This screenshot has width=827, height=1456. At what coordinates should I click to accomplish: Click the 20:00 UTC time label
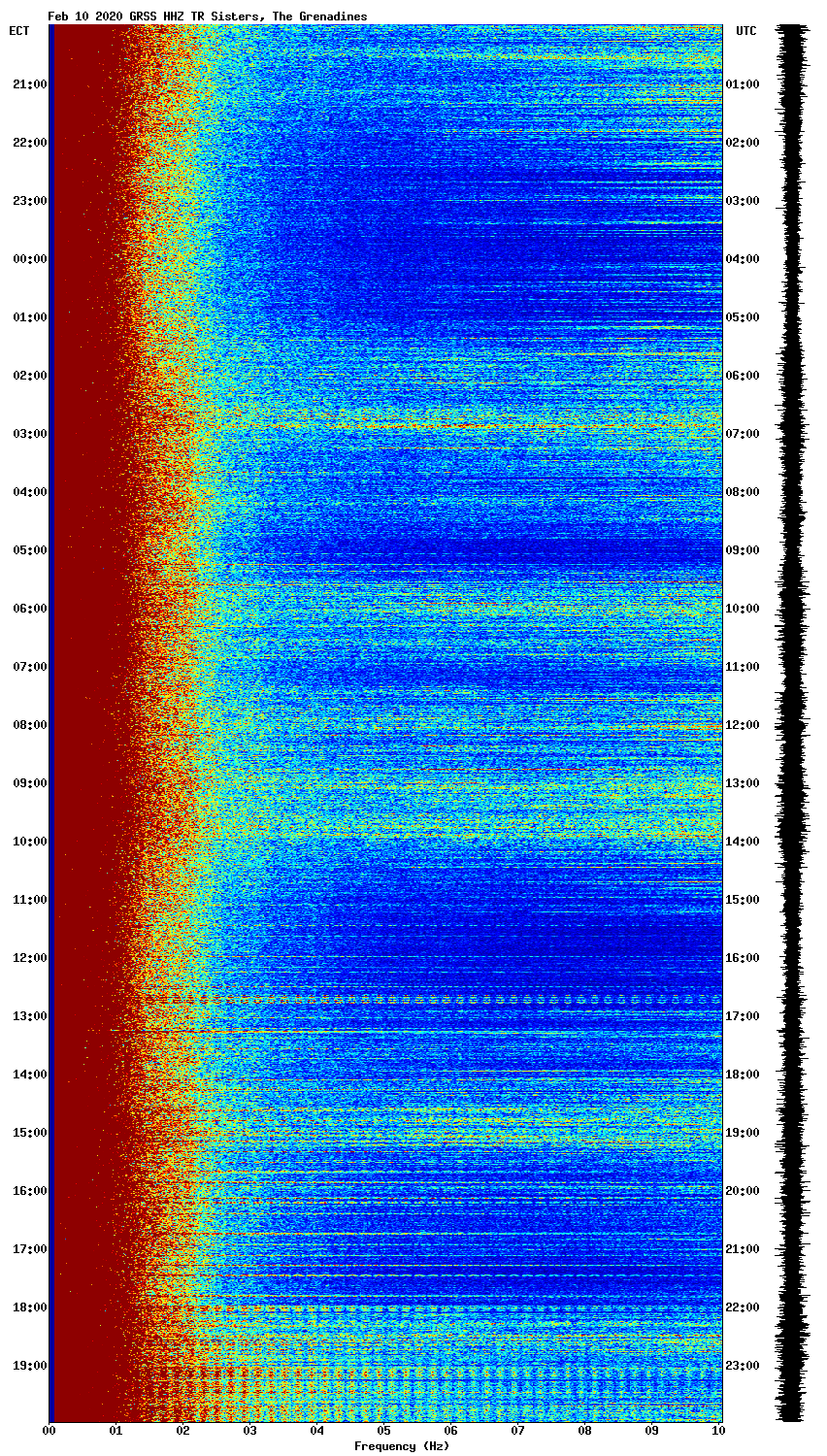point(743,1191)
